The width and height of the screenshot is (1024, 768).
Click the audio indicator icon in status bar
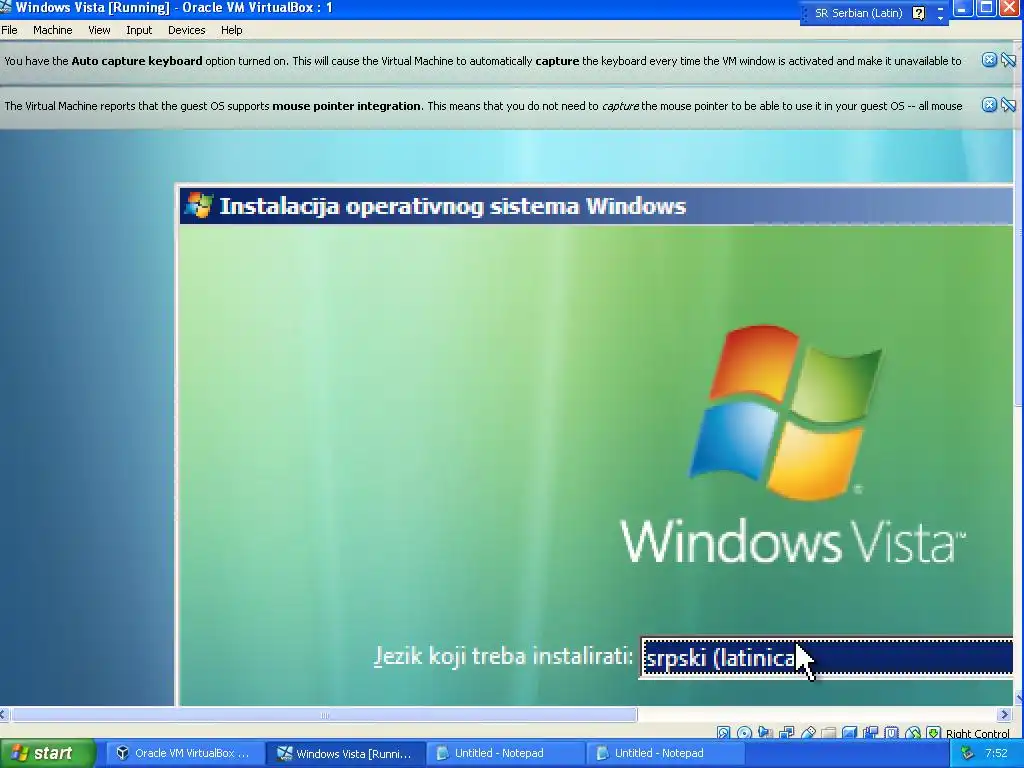click(x=765, y=733)
